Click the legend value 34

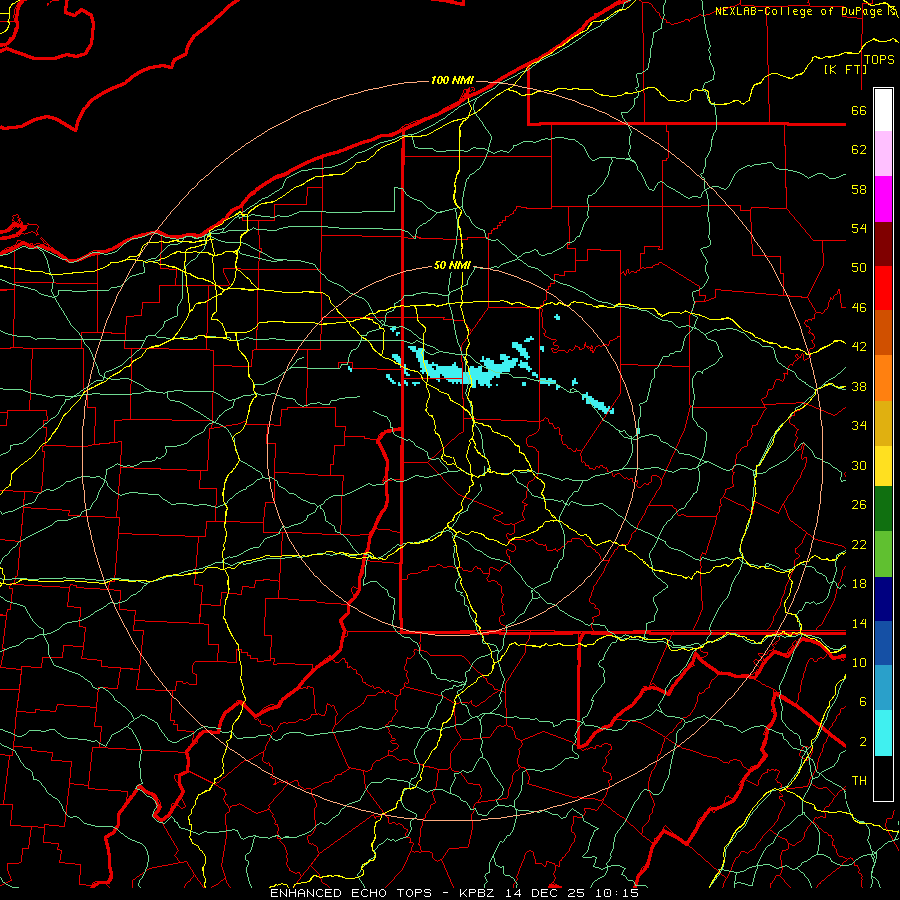[x=859, y=425]
